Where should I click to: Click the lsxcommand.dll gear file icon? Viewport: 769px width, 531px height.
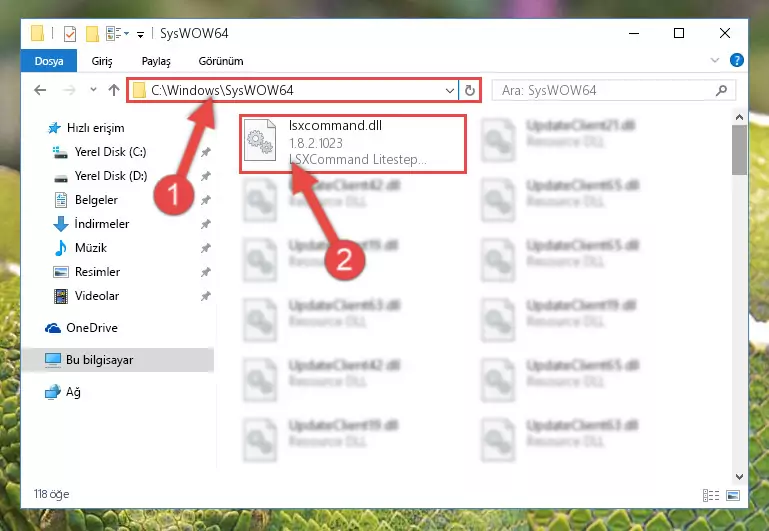(x=260, y=140)
